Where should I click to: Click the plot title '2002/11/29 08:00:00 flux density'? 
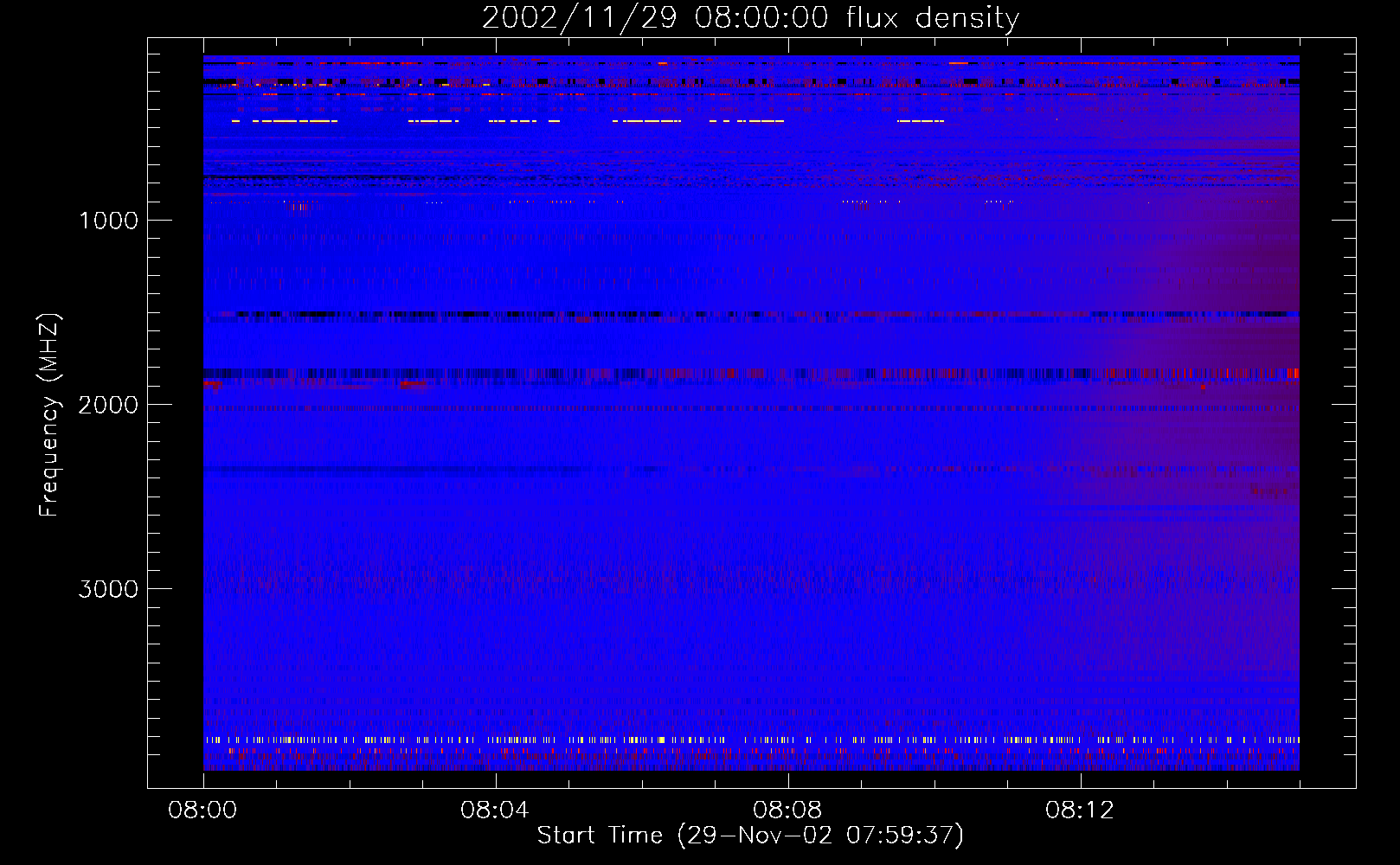click(750, 17)
